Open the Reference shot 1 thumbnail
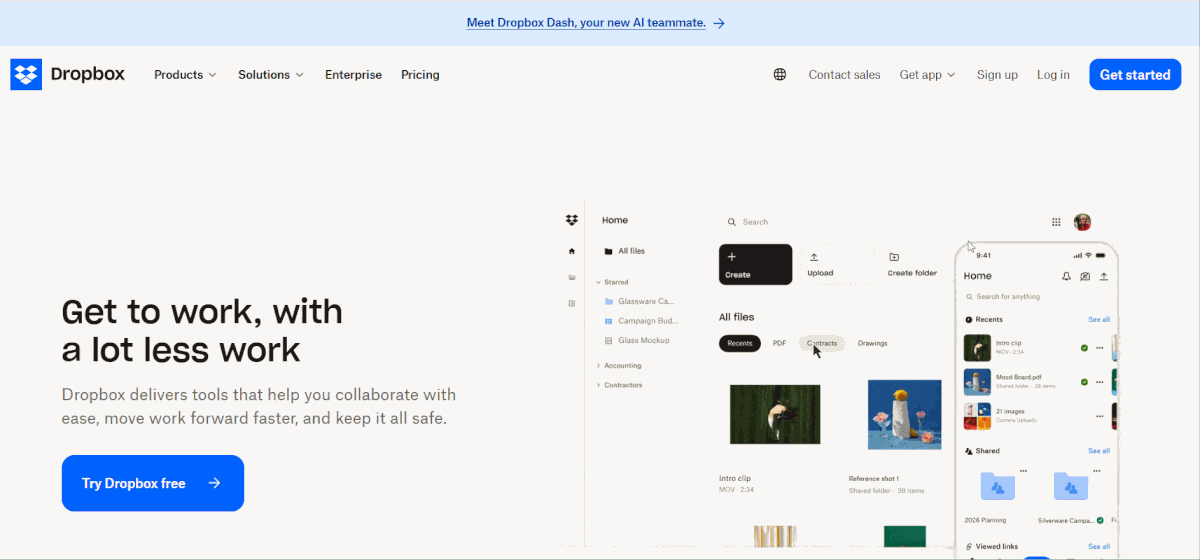Viewport: 1200px width, 560px height. click(904, 415)
